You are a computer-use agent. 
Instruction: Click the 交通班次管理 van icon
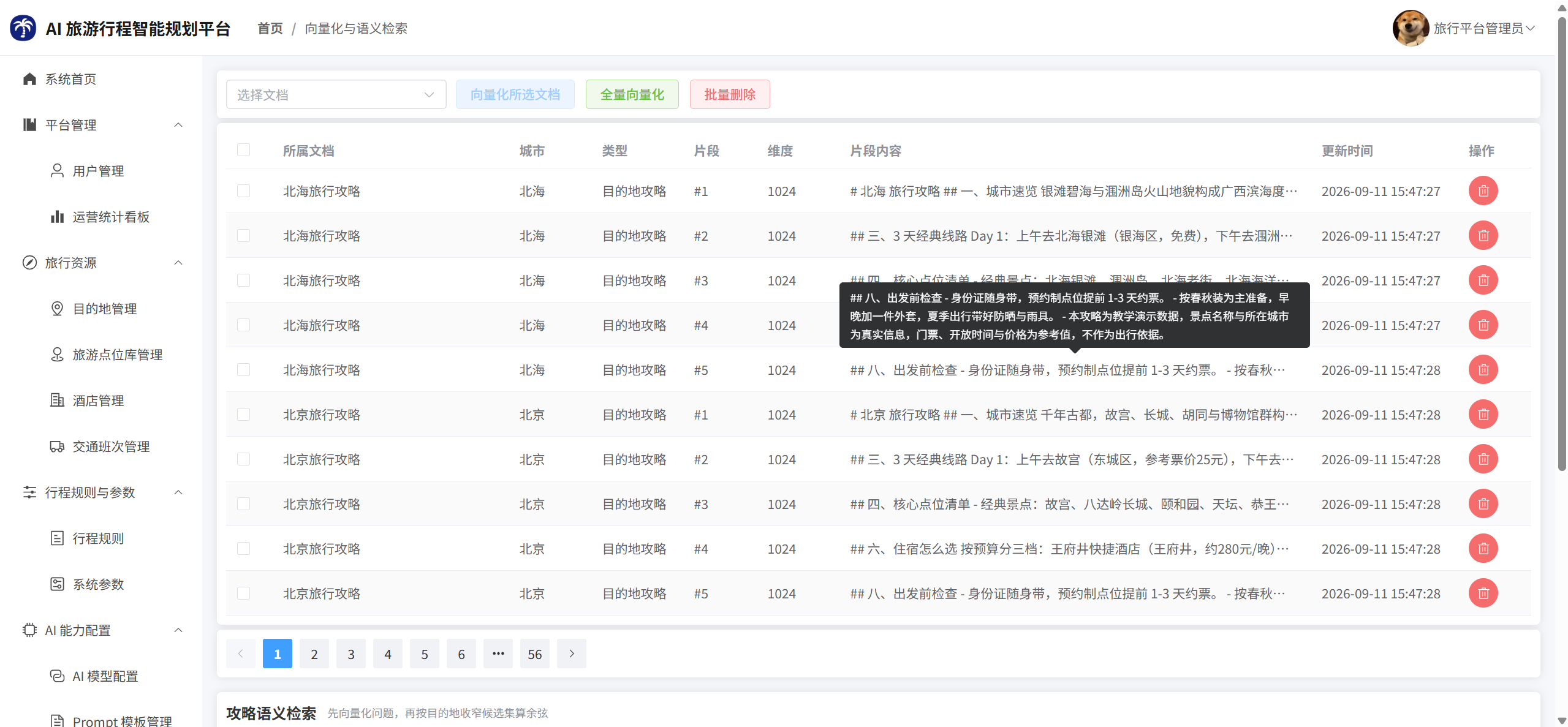[x=57, y=446]
